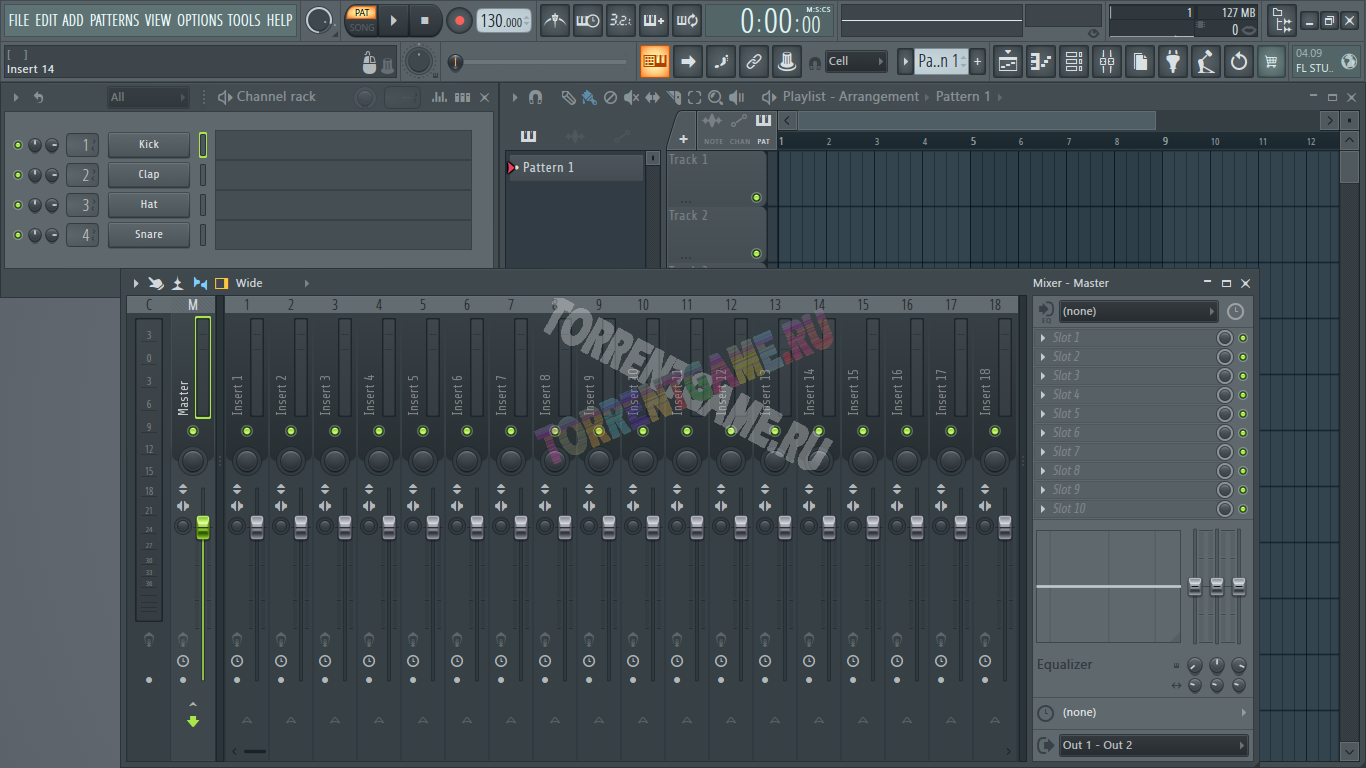Open the Piano roll from the toolbar
The width and height of the screenshot is (1366, 768).
pos(1041,62)
